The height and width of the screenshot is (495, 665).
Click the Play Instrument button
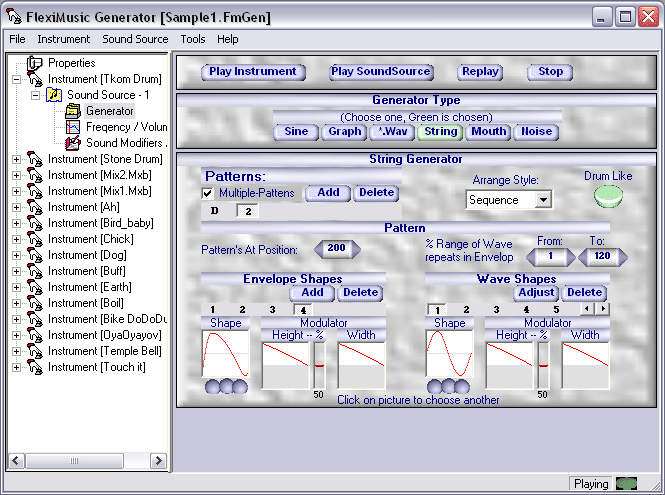point(253,72)
